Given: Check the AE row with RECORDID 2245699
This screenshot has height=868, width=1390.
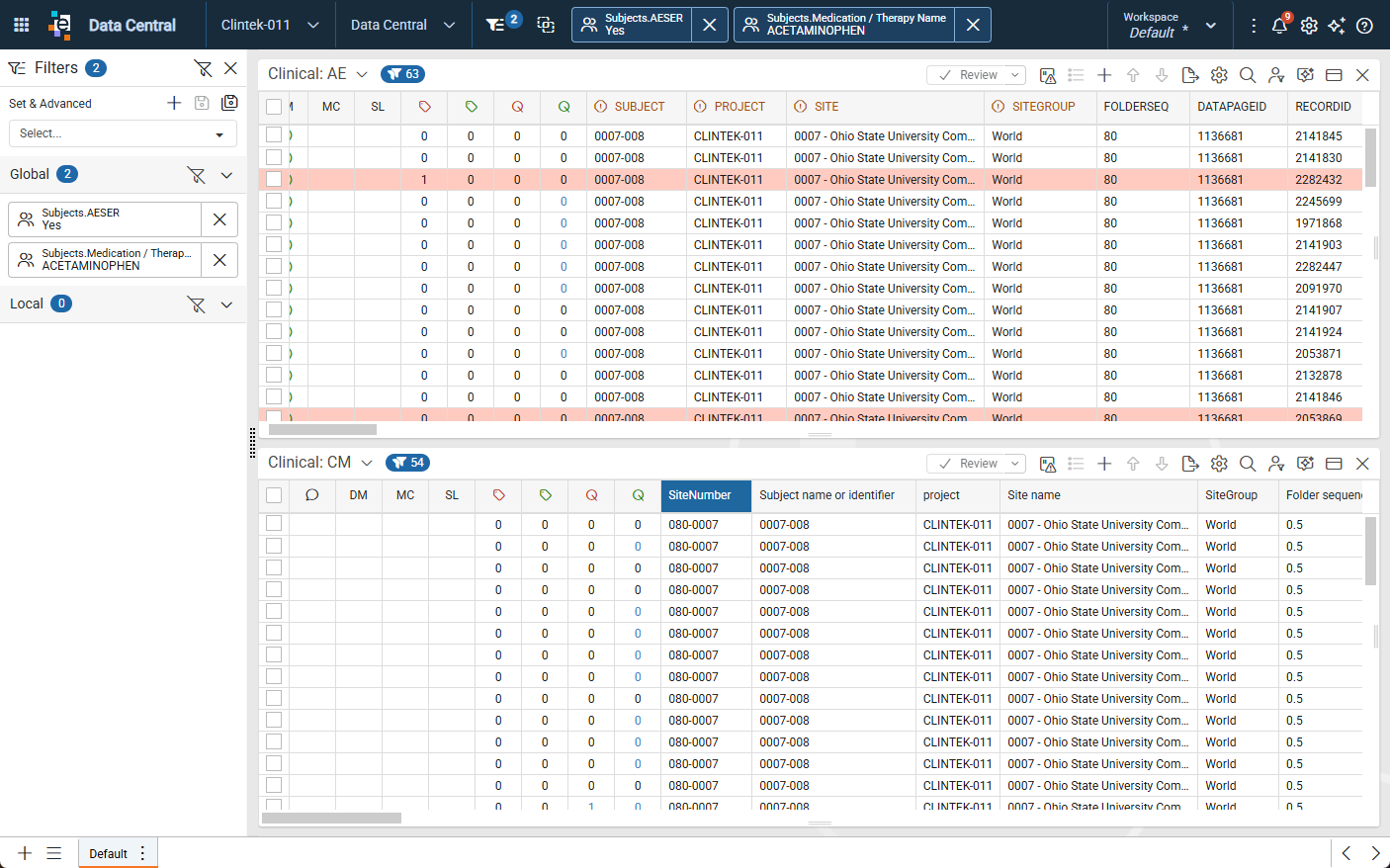Looking at the screenshot, I should [x=274, y=201].
